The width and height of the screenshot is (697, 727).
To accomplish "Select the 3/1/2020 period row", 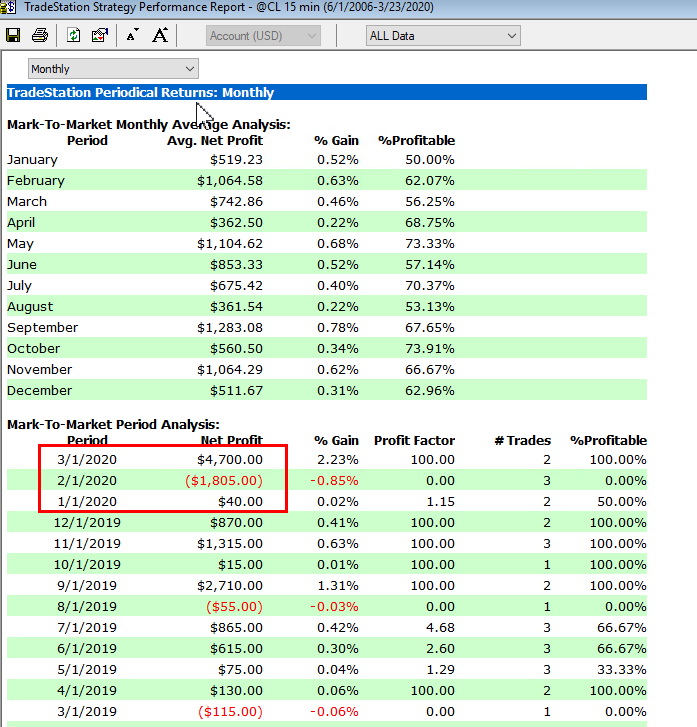I will [87, 460].
